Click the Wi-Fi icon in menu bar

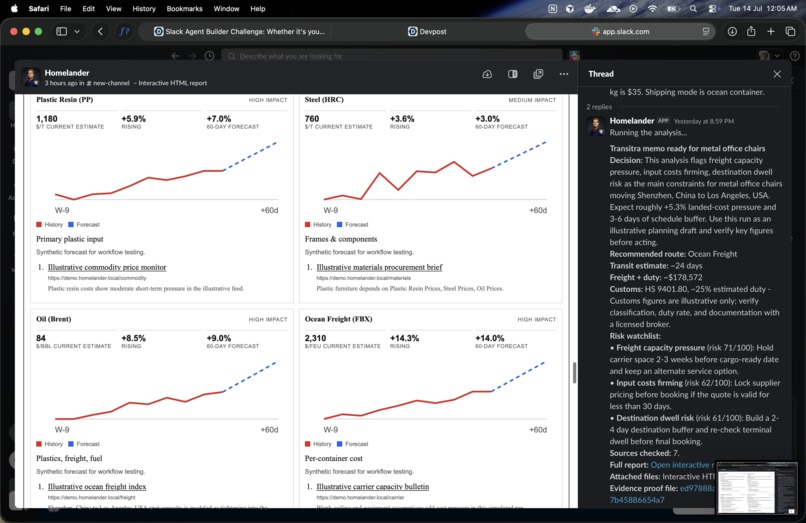point(652,9)
